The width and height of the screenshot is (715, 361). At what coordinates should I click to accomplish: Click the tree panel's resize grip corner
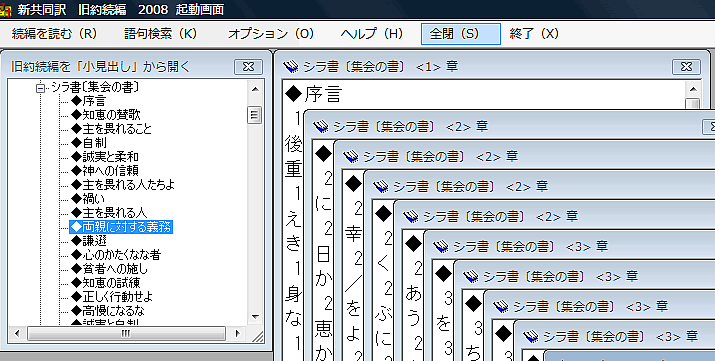(x=257, y=336)
